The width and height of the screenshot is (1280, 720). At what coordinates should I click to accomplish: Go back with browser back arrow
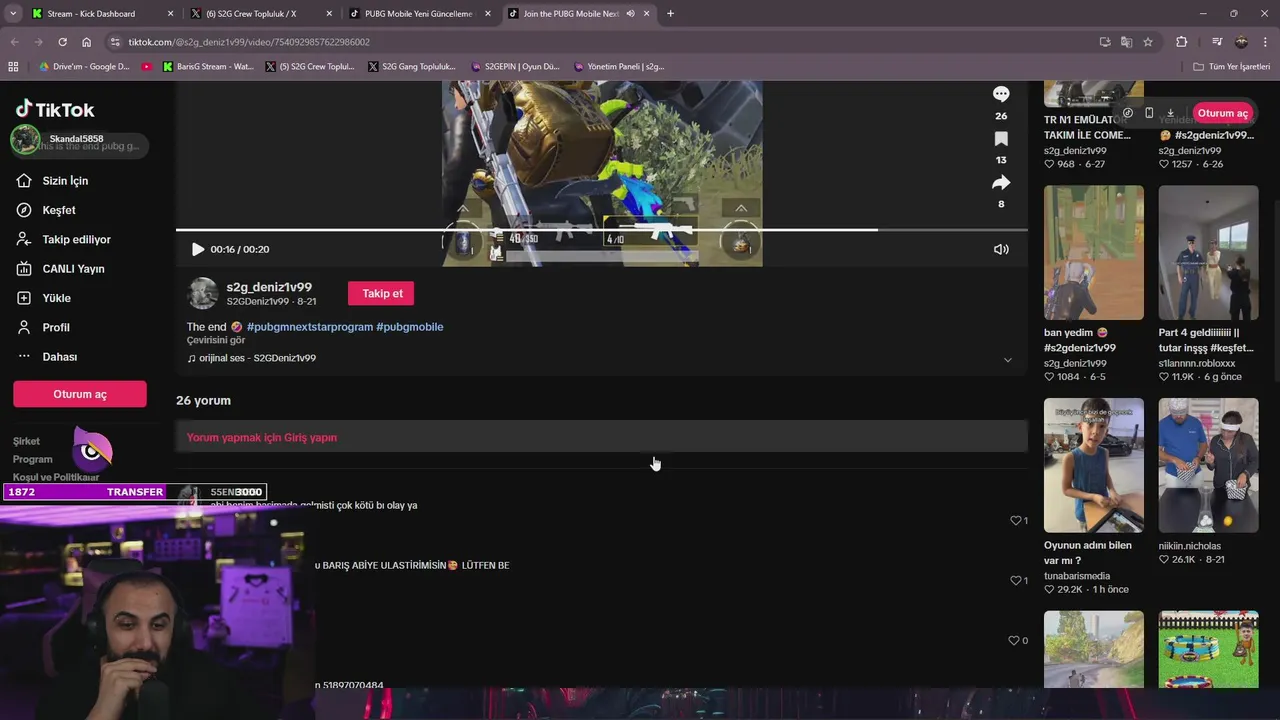[13, 42]
